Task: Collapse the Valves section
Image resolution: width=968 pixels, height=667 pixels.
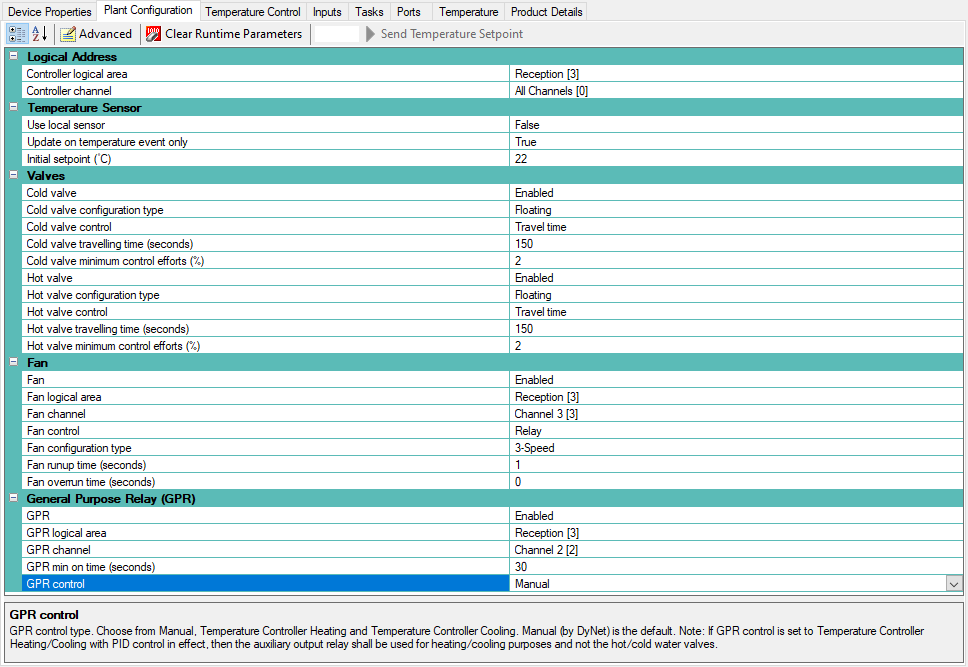Action: click(x=14, y=176)
